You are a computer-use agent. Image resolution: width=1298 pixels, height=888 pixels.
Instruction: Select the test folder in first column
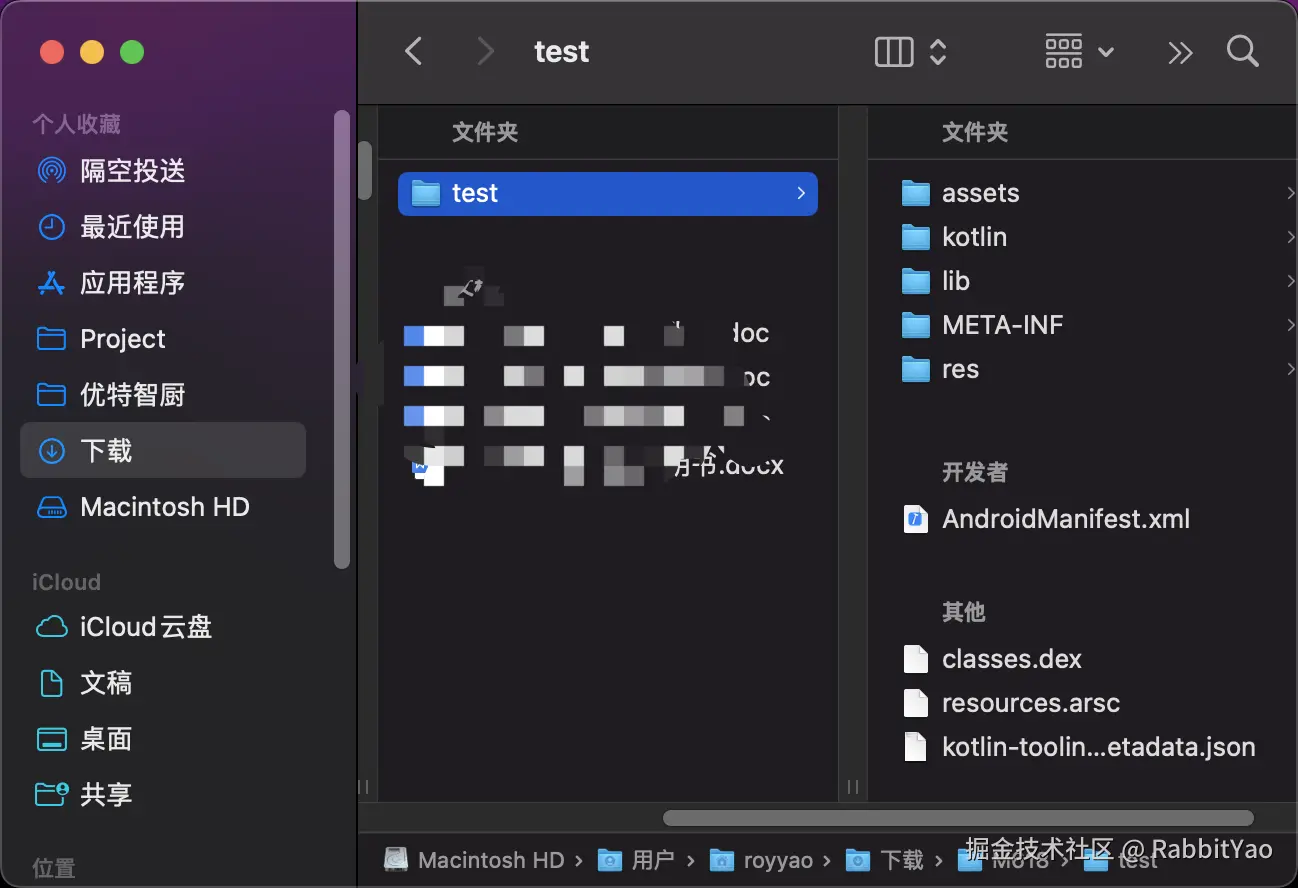point(608,193)
